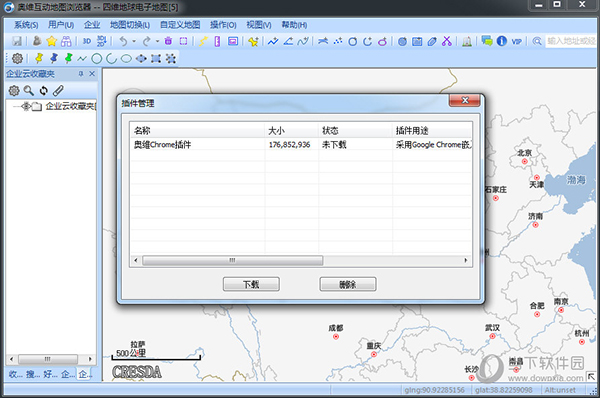Click the scatter points icon
600x398 pixels.
coord(338,41)
